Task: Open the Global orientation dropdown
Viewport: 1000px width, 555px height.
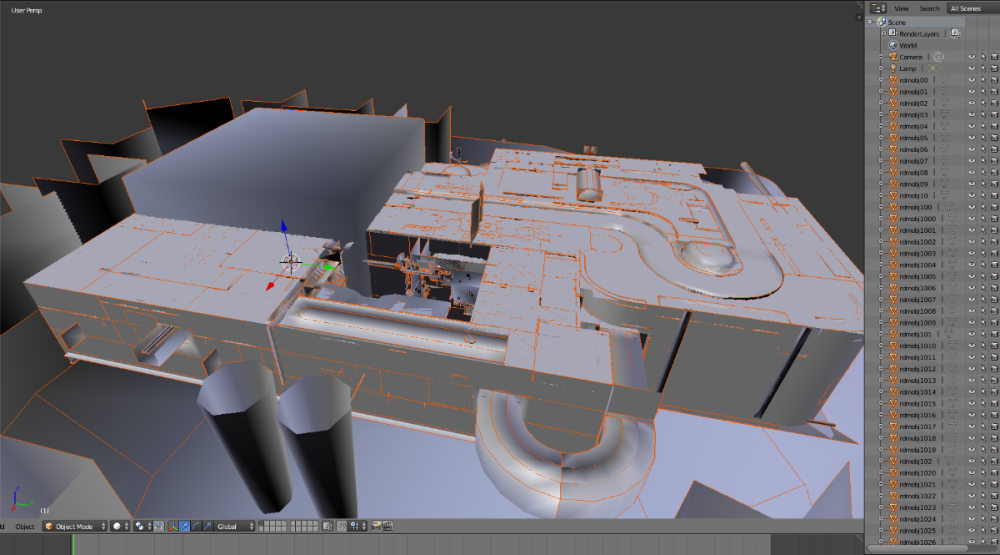Action: click(233, 526)
